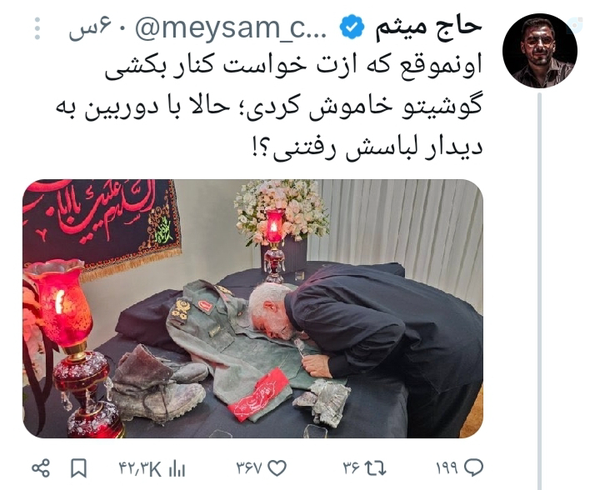Retweet using the arrows icon
This screenshot has width=600, height=490.
coord(375,468)
